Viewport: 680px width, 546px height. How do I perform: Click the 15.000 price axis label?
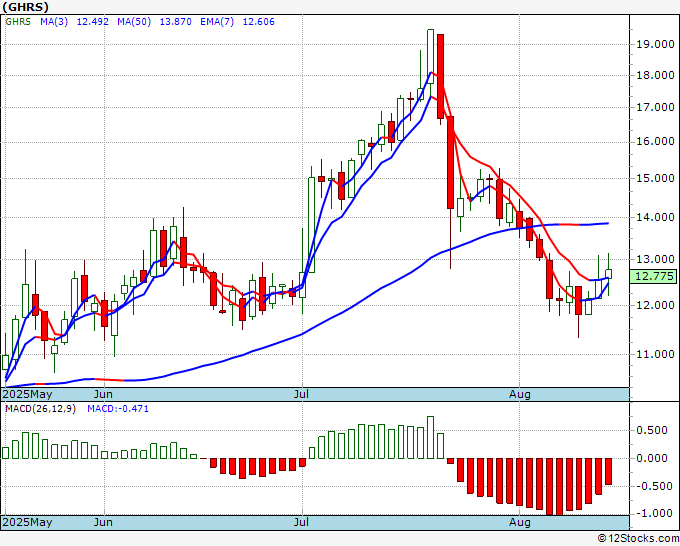(x=655, y=178)
